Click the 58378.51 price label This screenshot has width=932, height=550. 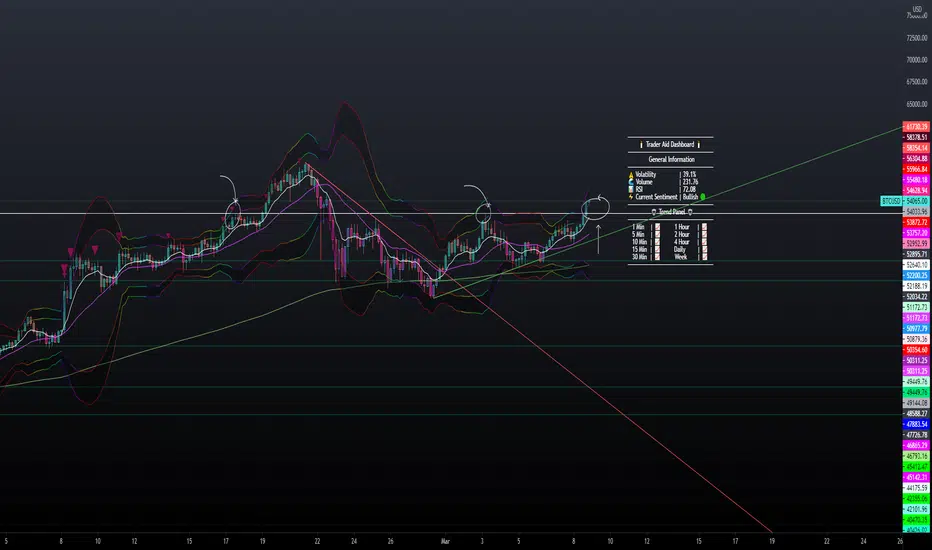point(916,137)
